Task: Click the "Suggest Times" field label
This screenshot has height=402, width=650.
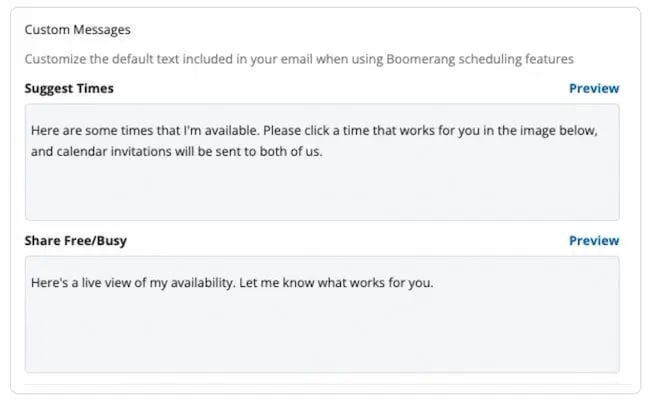Action: (x=69, y=88)
